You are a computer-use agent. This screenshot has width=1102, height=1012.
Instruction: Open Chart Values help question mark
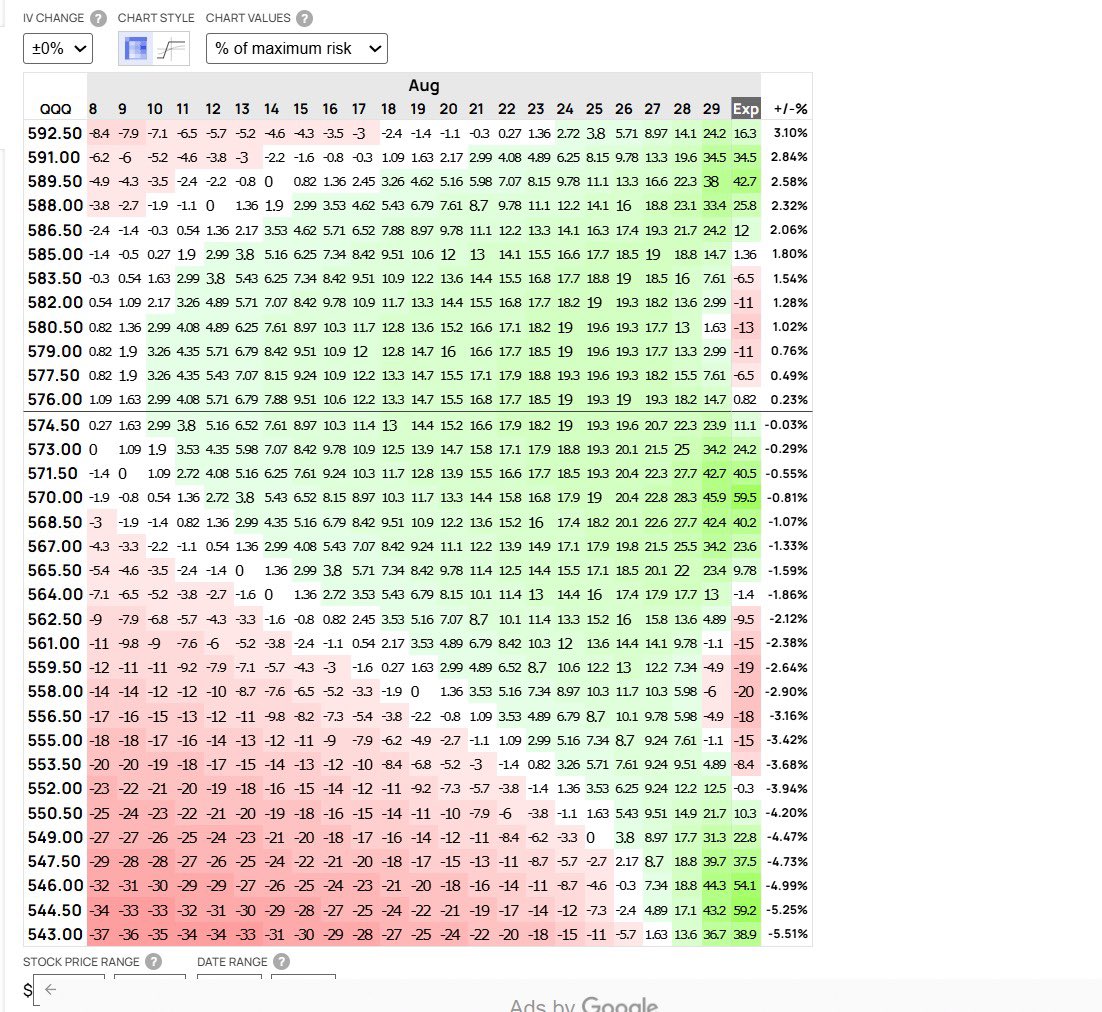click(x=304, y=18)
